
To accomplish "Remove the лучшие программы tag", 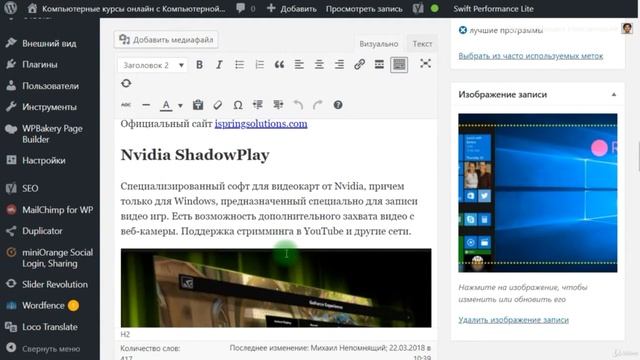I will (462, 30).
